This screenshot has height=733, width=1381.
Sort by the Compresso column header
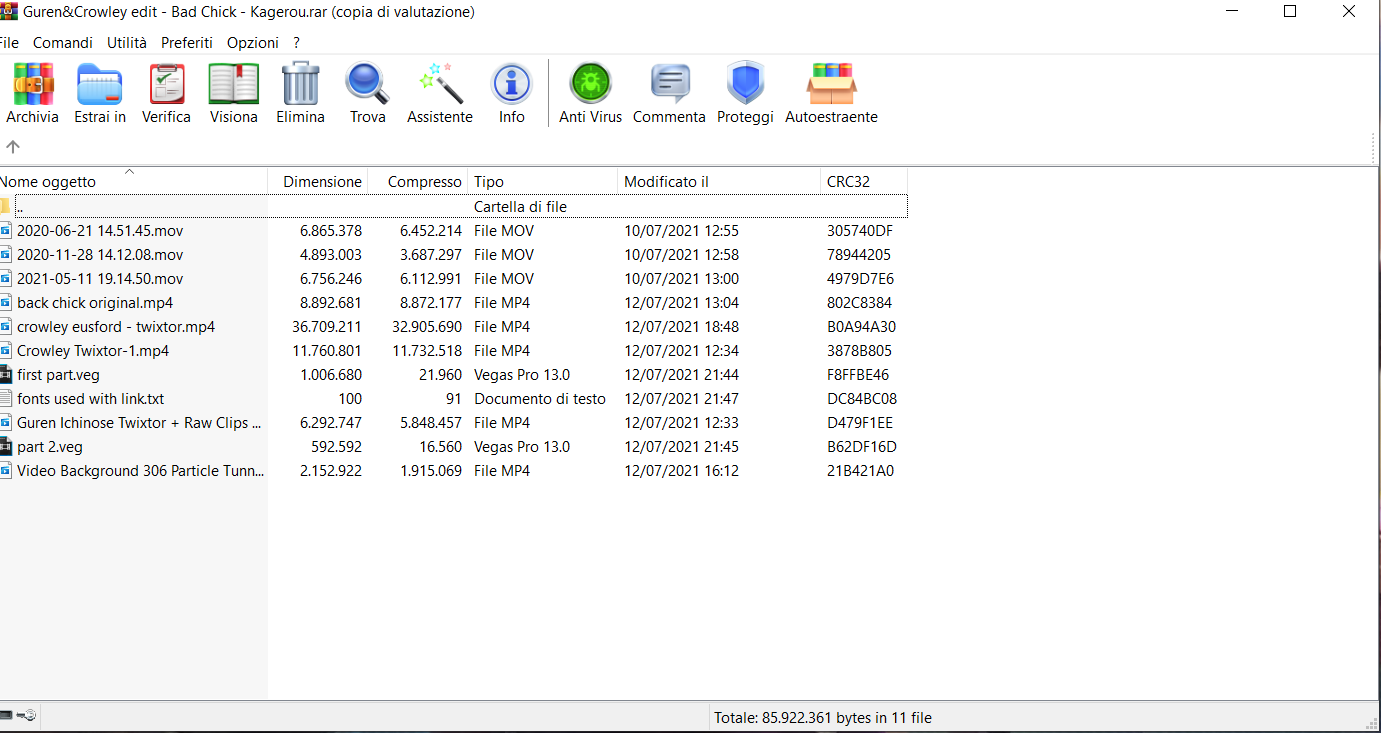pos(418,181)
